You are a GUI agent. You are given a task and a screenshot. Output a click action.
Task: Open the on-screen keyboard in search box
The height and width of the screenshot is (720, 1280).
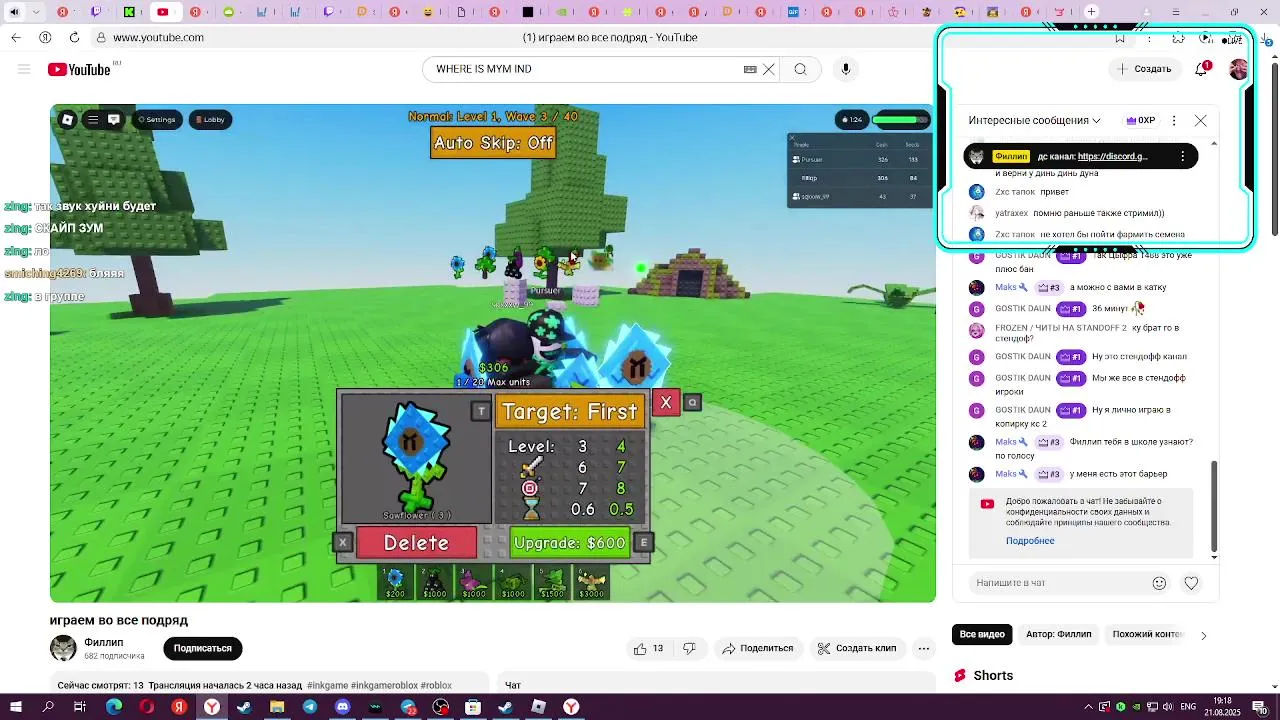click(x=750, y=69)
